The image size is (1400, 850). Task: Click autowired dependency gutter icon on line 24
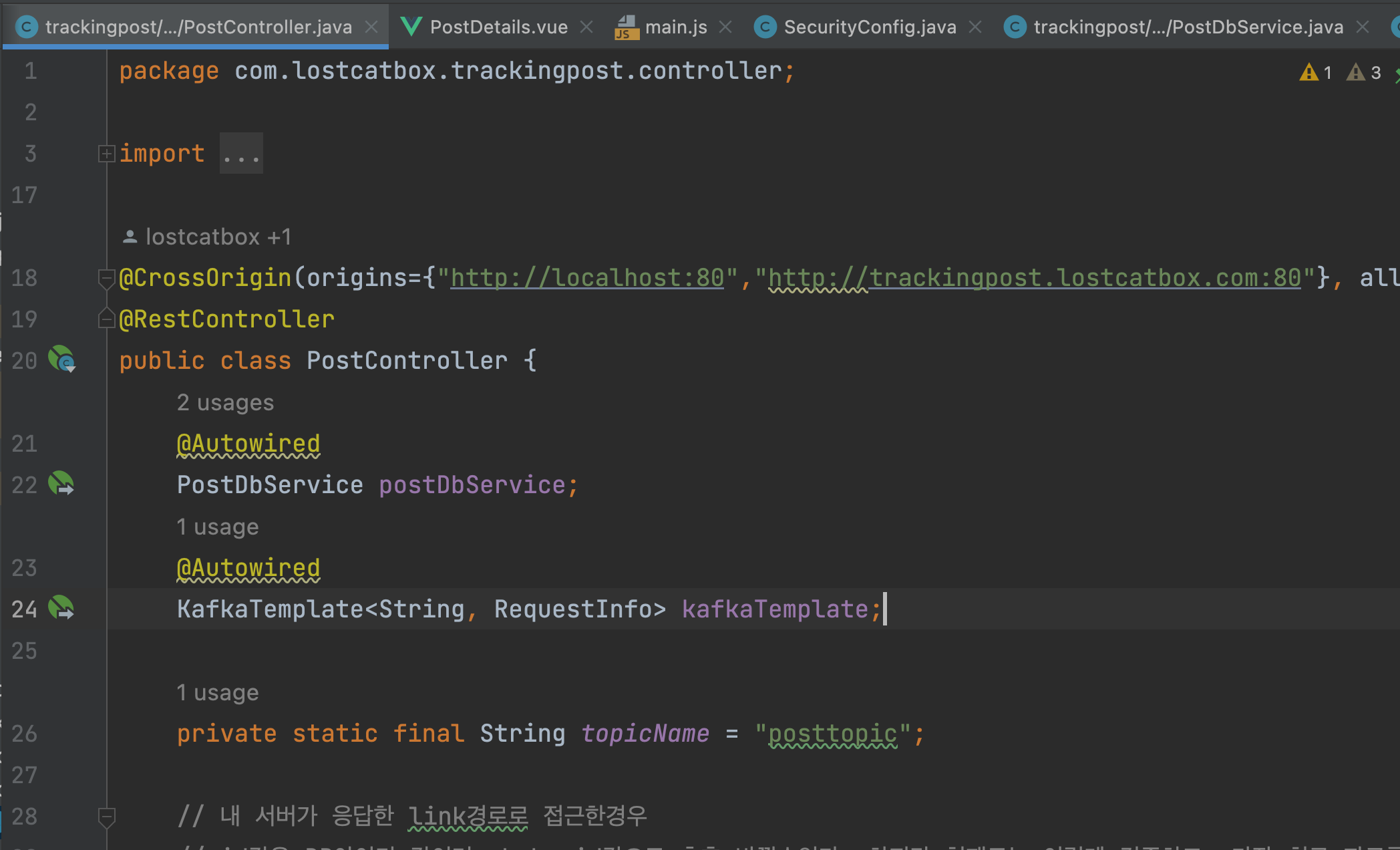pyautogui.click(x=61, y=608)
